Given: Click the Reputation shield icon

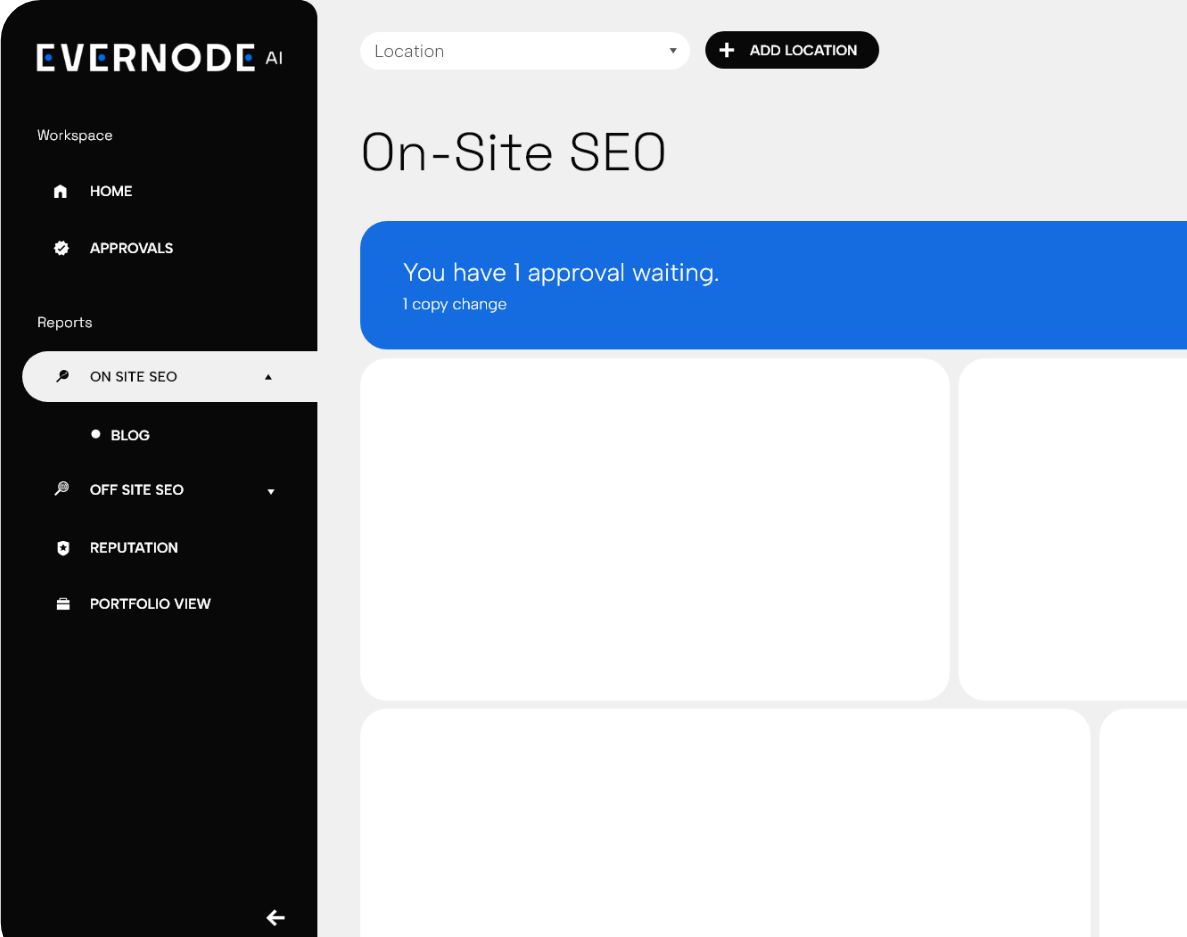Looking at the screenshot, I should pos(63,548).
